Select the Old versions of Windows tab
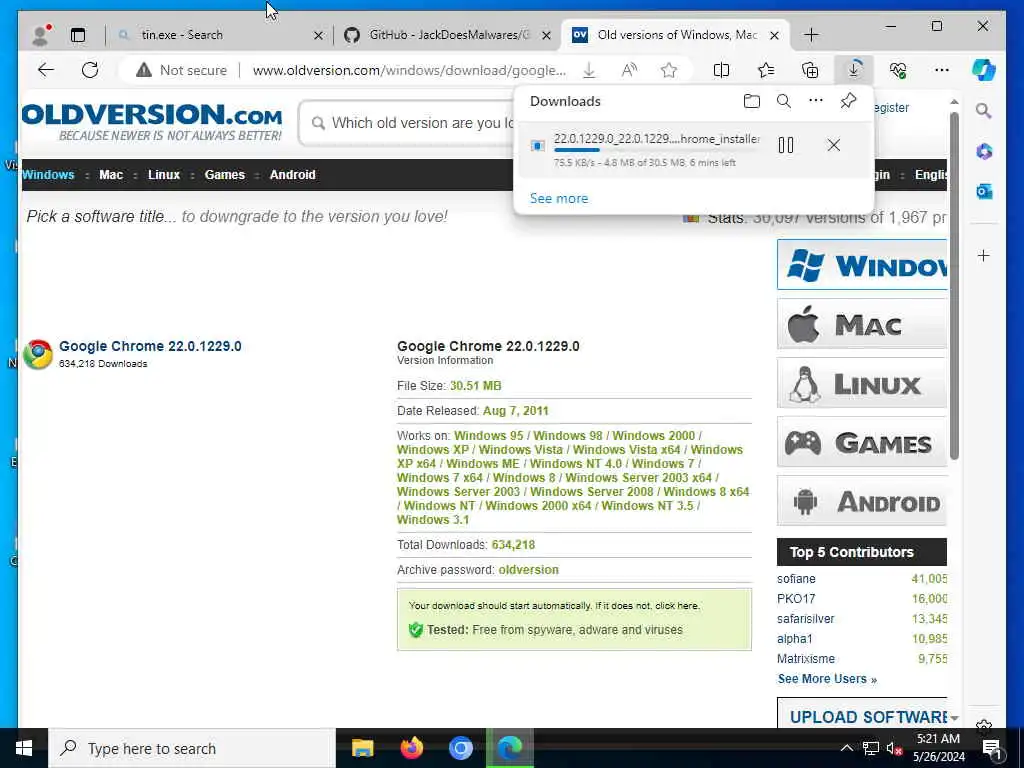Screen dimensions: 1024x768 tap(677, 35)
